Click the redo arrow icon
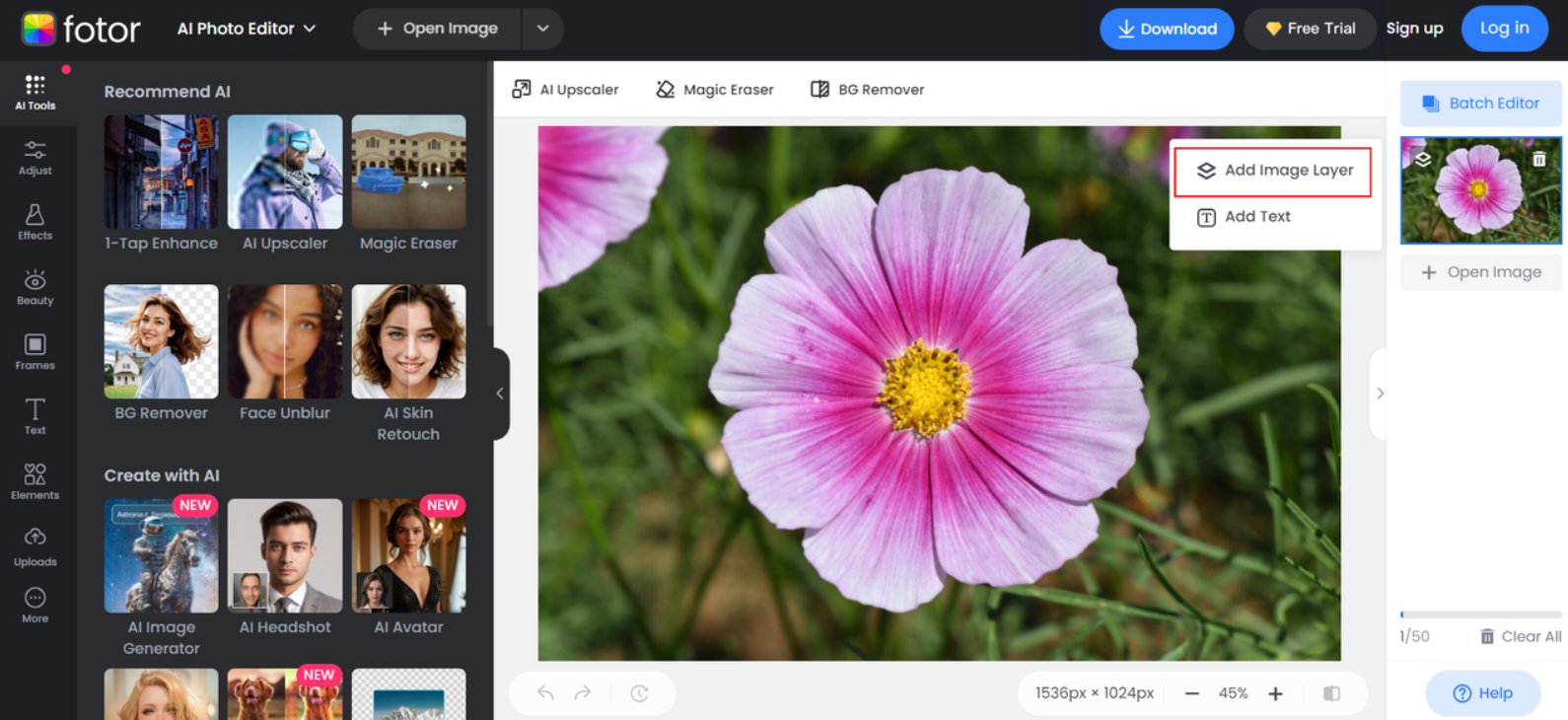Screen dimensions: 1568x720 point(583,693)
